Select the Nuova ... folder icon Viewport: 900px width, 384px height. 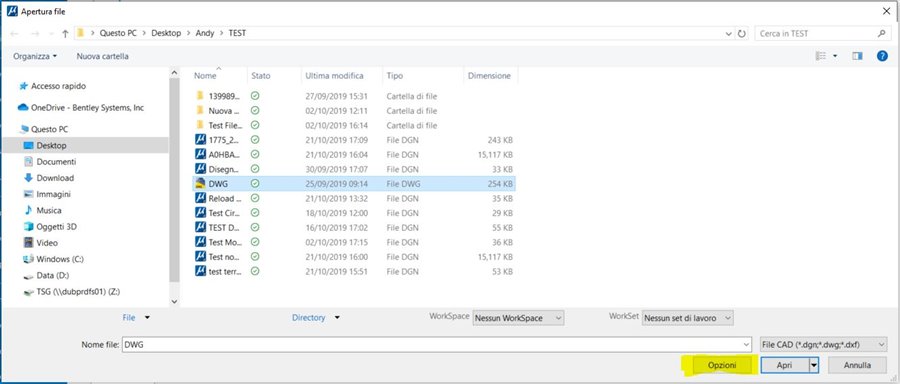click(x=200, y=110)
